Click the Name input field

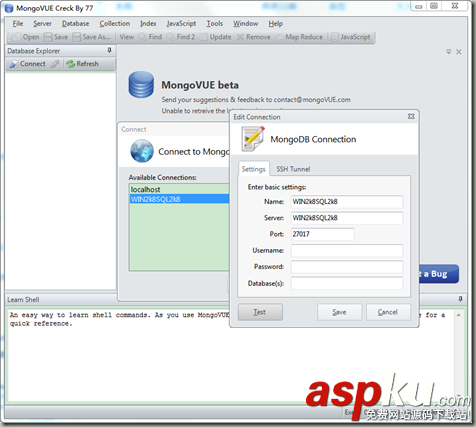pos(347,202)
